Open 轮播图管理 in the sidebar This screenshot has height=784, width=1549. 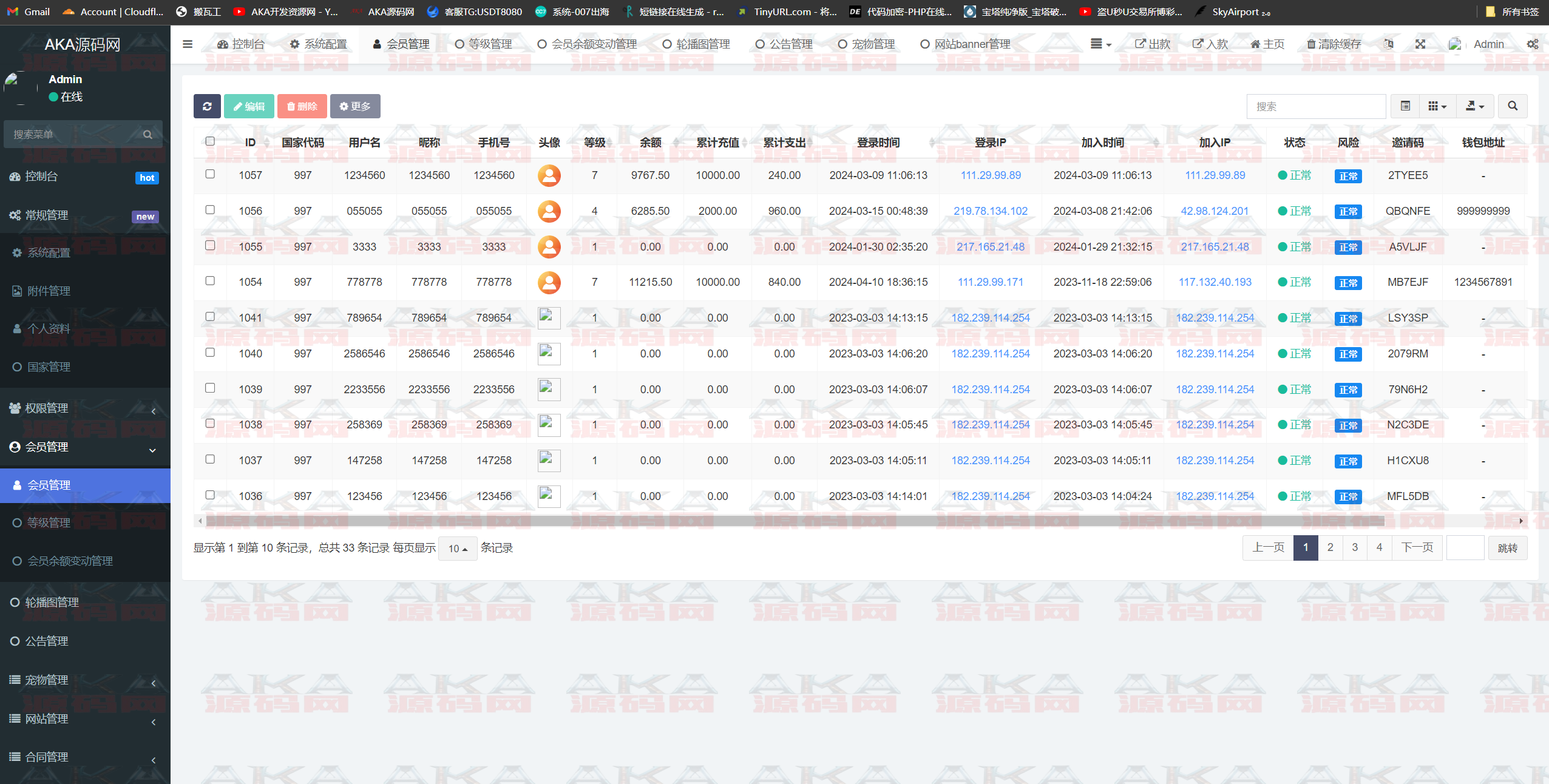[52, 602]
